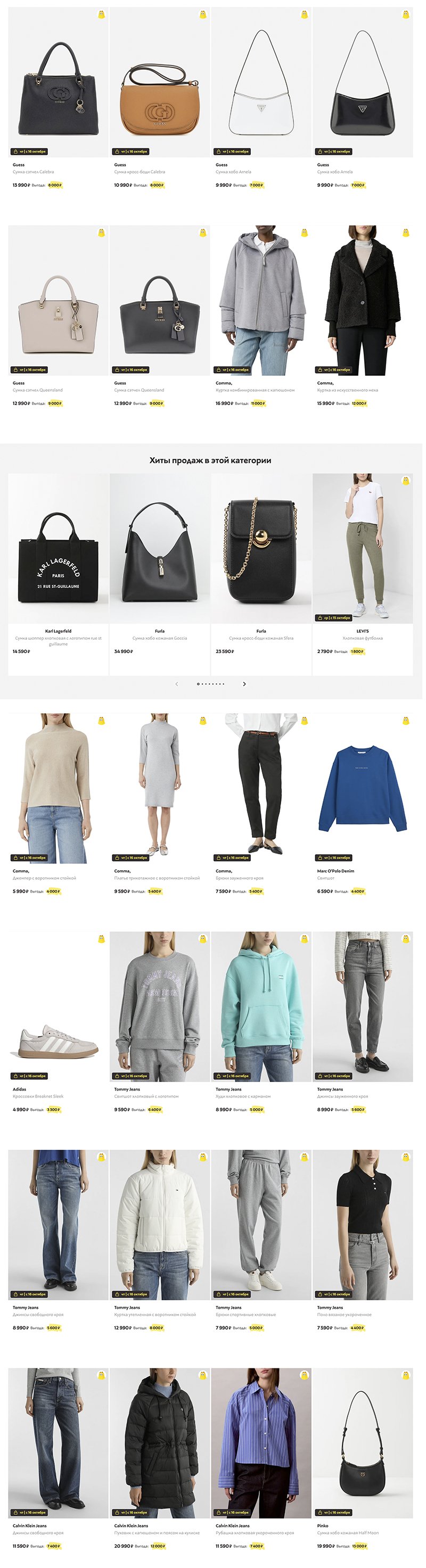Click Calvin Klein Jeans puffer coat title
This screenshot has width=426, height=1568.
point(157,1533)
